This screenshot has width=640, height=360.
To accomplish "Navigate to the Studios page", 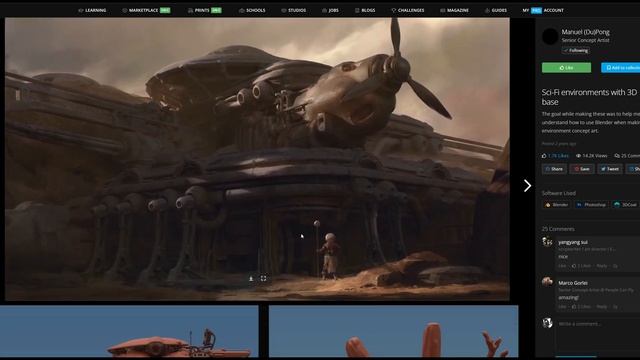I will point(294,10).
